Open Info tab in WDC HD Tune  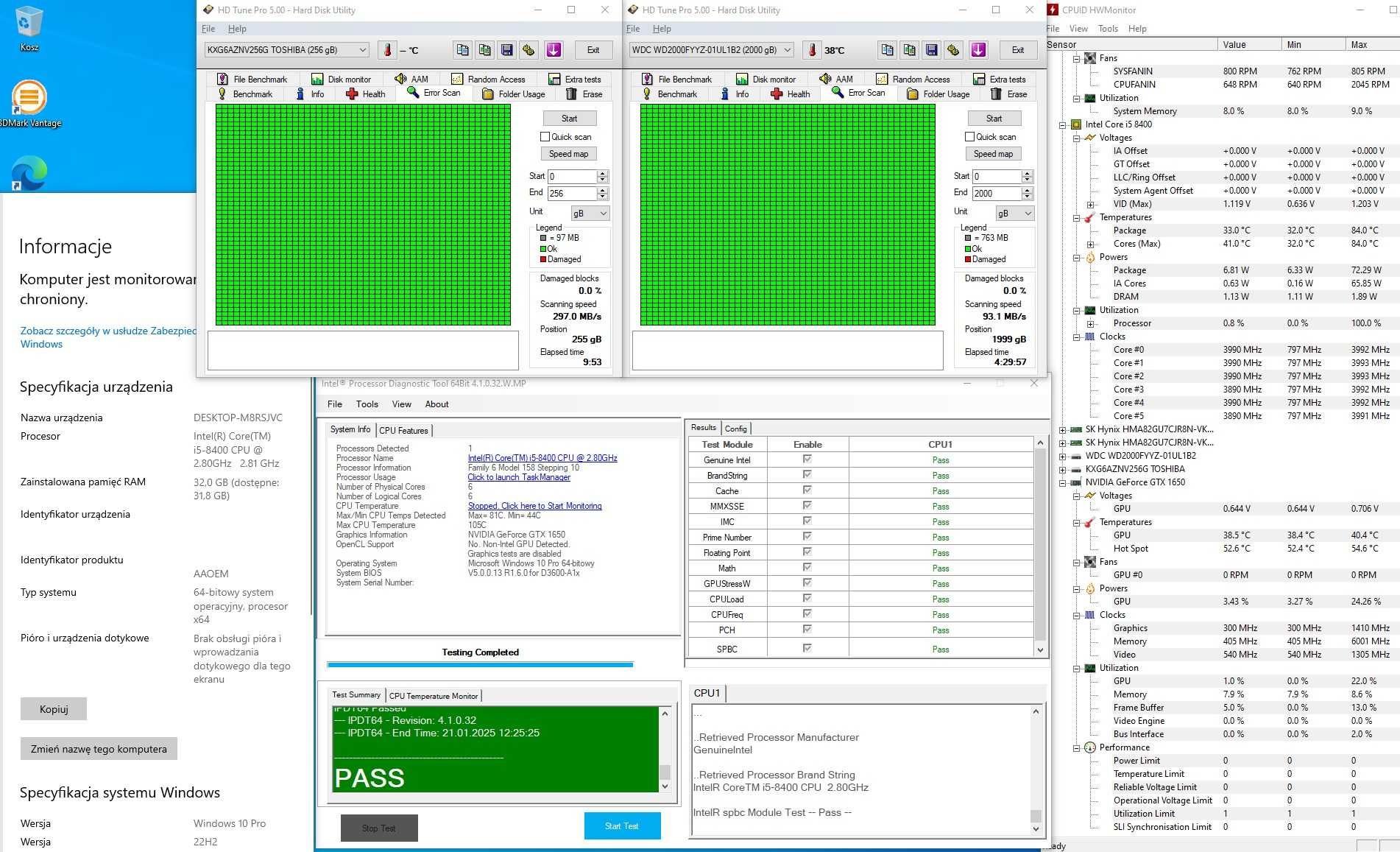[734, 94]
